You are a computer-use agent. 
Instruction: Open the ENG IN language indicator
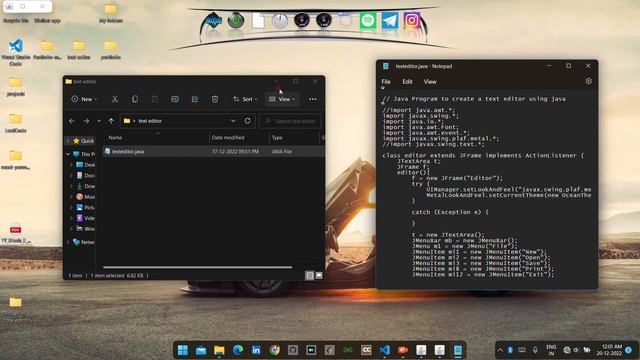click(x=551, y=350)
